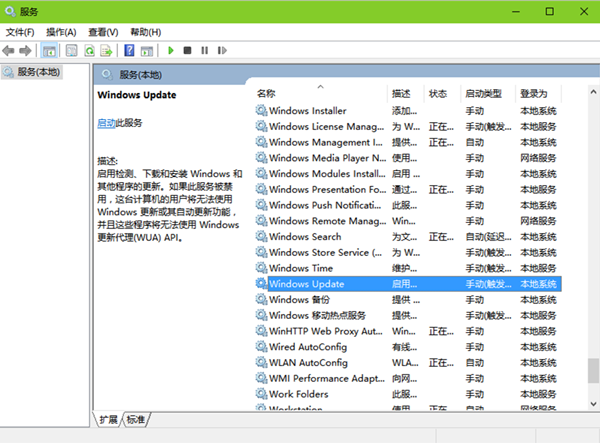Select the Windows Installer service name
This screenshot has width=600, height=443.
(308, 111)
